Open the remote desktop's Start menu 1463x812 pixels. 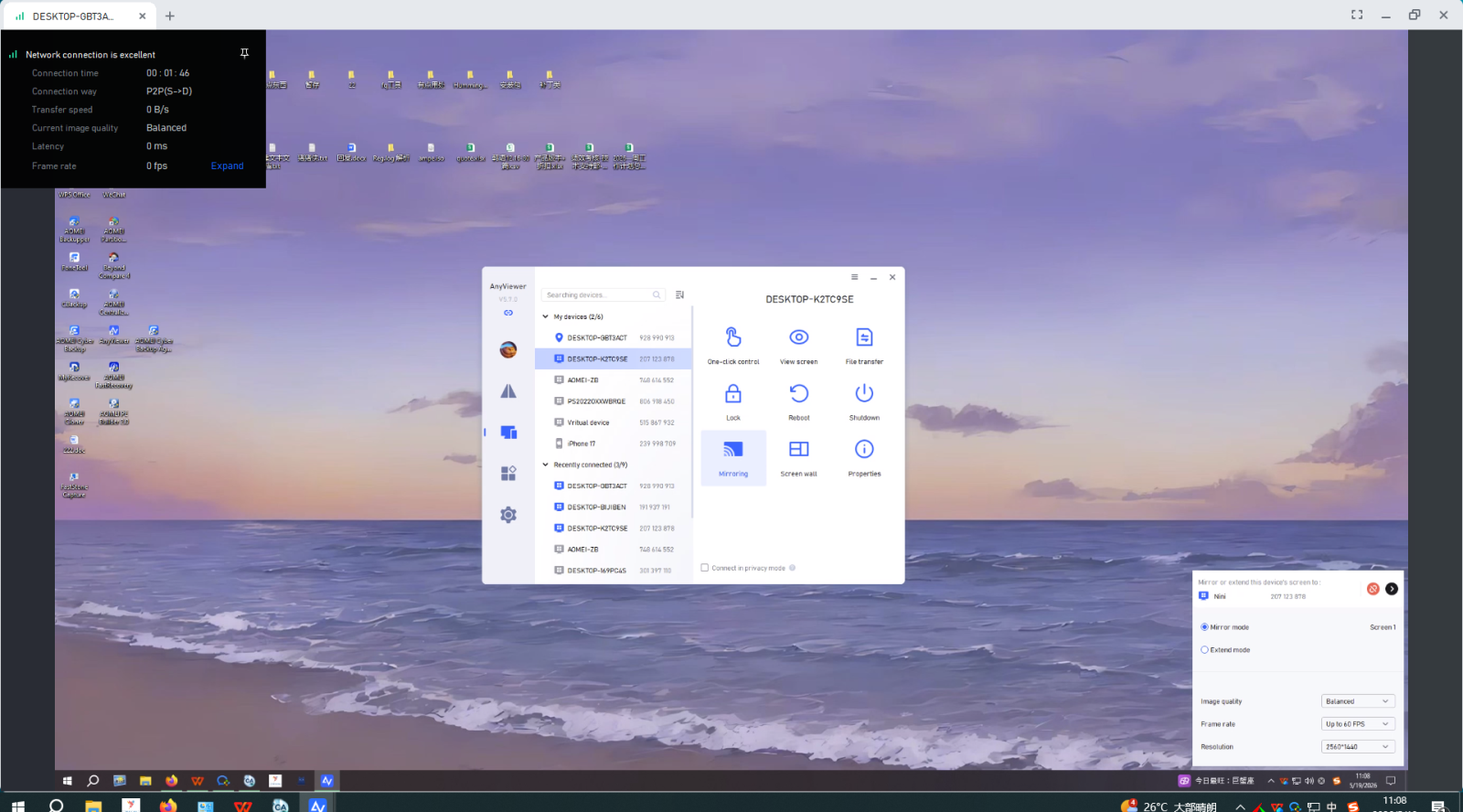coord(67,781)
